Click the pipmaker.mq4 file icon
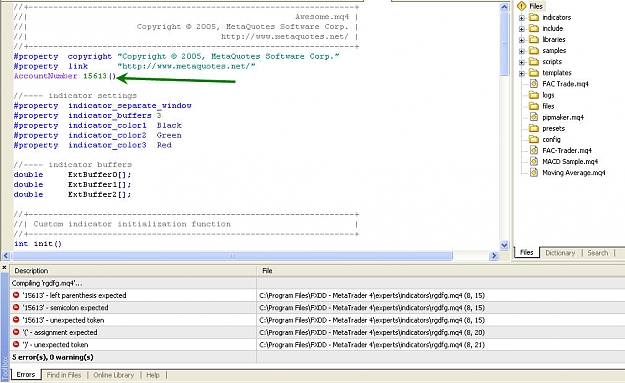The width and height of the screenshot is (625, 383). coord(534,117)
